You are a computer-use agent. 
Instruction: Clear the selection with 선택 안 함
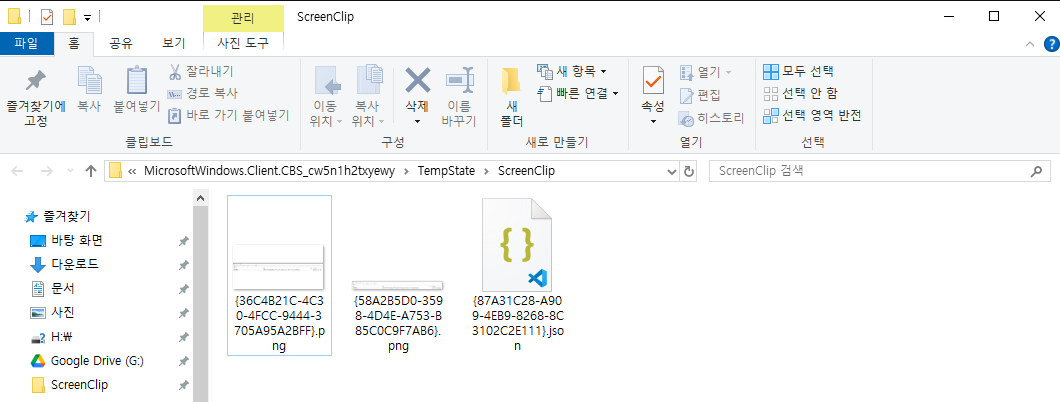click(802, 93)
